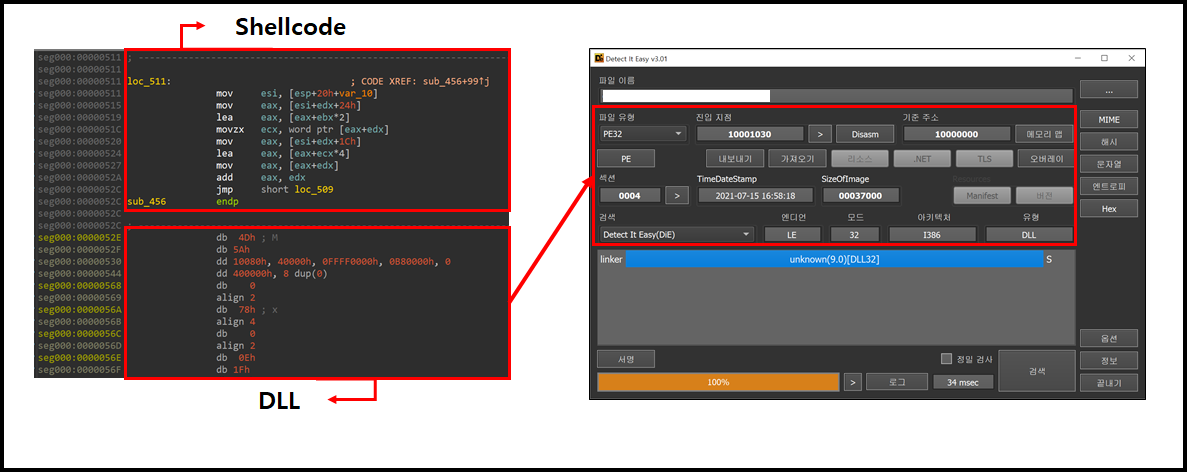
Task: Enable the 정밀 검사 checkbox
Action: tap(946, 359)
